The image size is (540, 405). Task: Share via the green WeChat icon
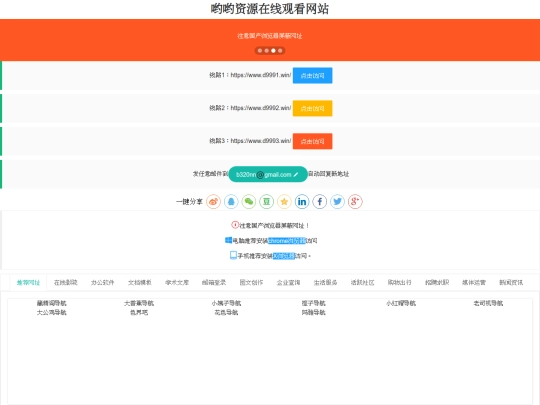(249, 201)
